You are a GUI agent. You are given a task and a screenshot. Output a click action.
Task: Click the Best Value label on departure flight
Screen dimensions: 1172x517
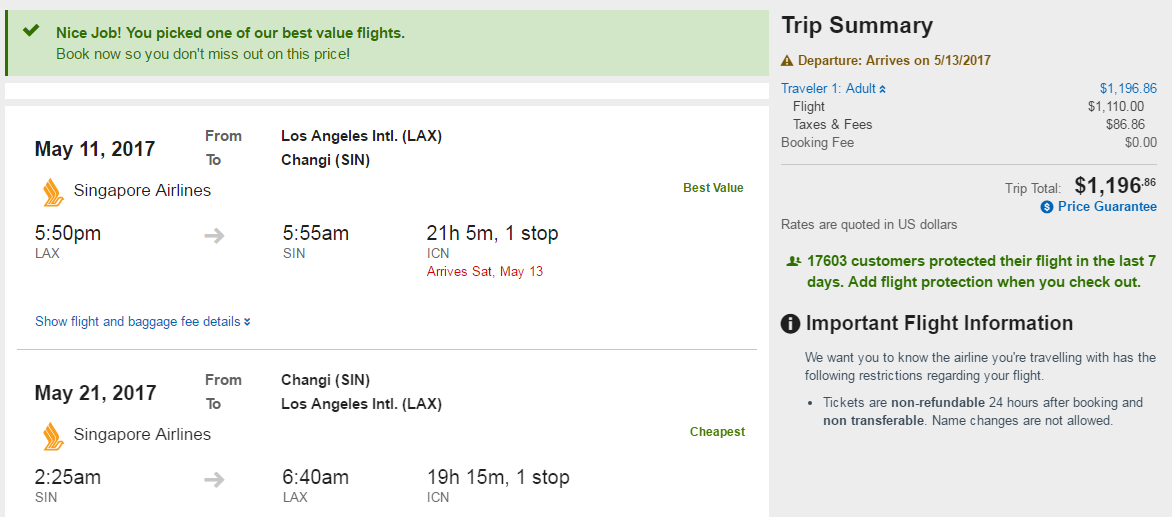tap(713, 188)
